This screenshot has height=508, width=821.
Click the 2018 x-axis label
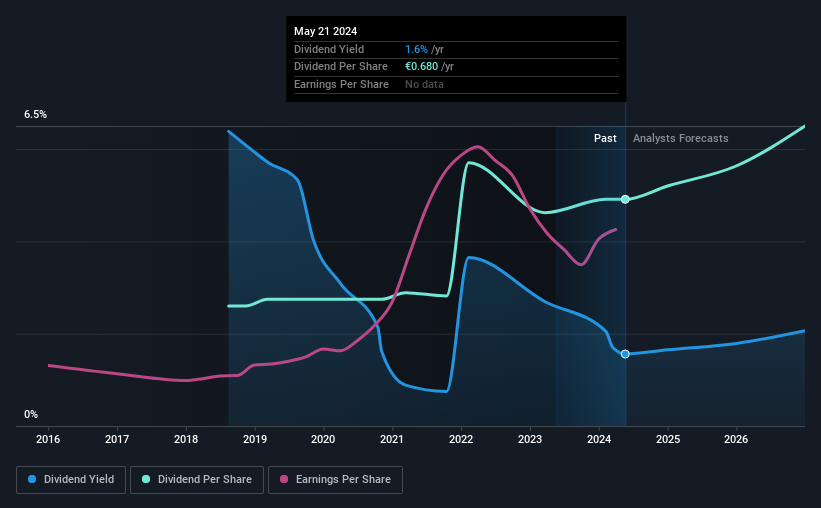(x=186, y=439)
